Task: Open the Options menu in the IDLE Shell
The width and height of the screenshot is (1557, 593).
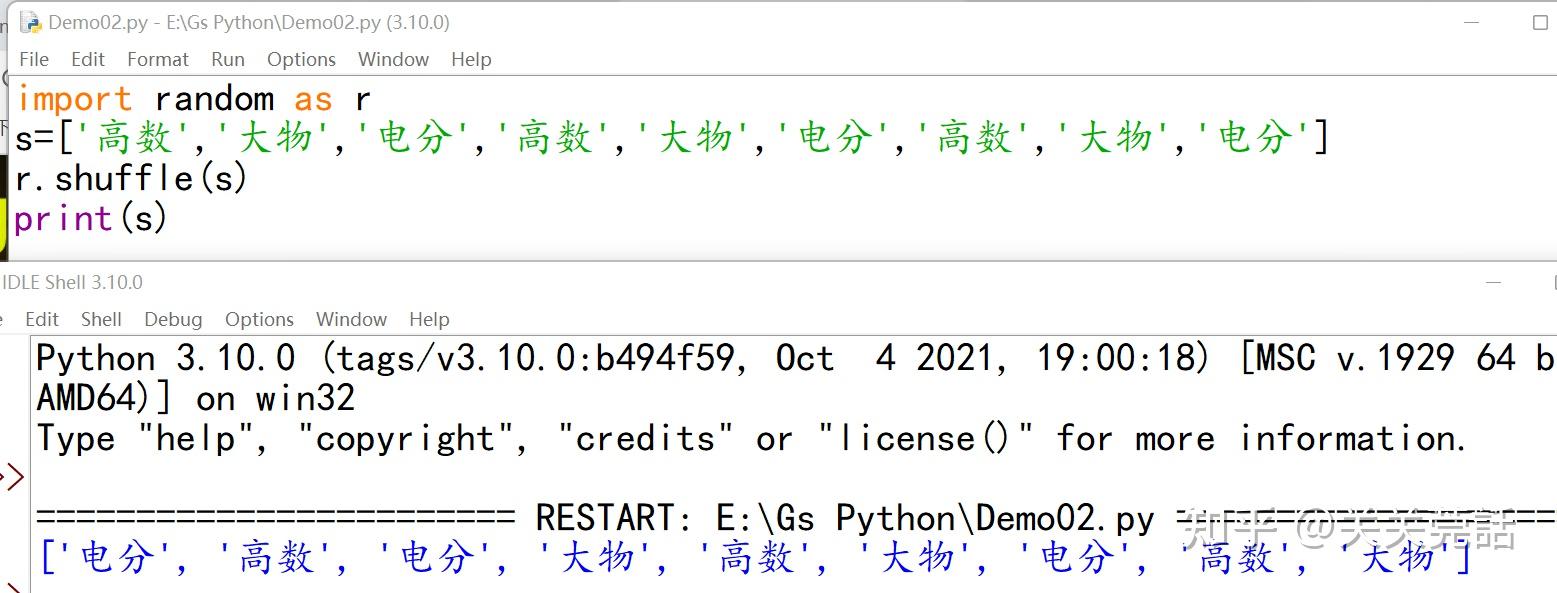Action: click(259, 319)
